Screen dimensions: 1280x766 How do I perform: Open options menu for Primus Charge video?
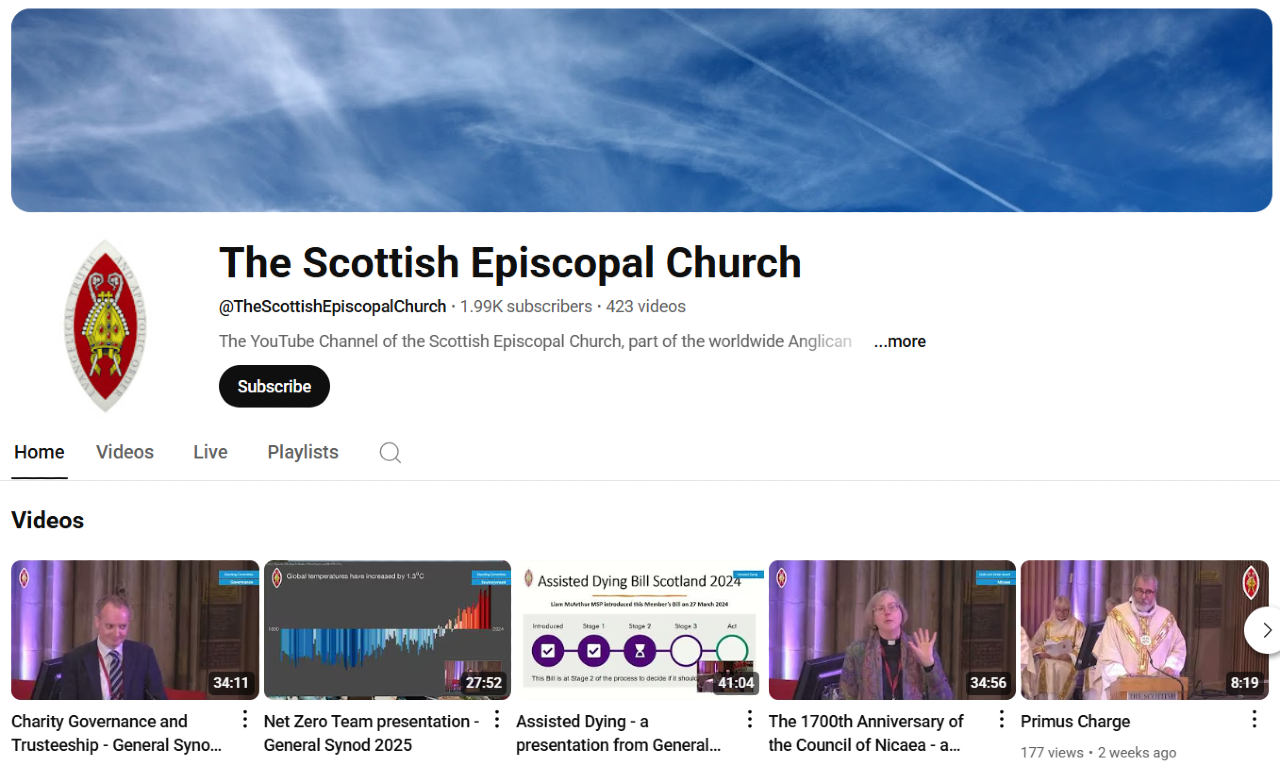coord(1254,719)
